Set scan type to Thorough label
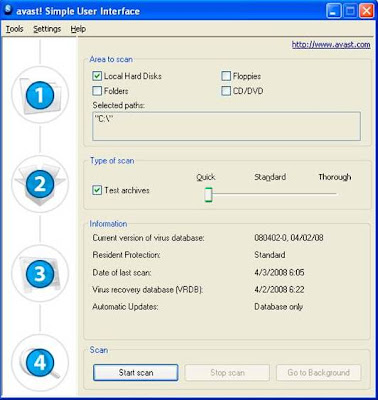Screen dimensions: 378x400 (x=335, y=177)
